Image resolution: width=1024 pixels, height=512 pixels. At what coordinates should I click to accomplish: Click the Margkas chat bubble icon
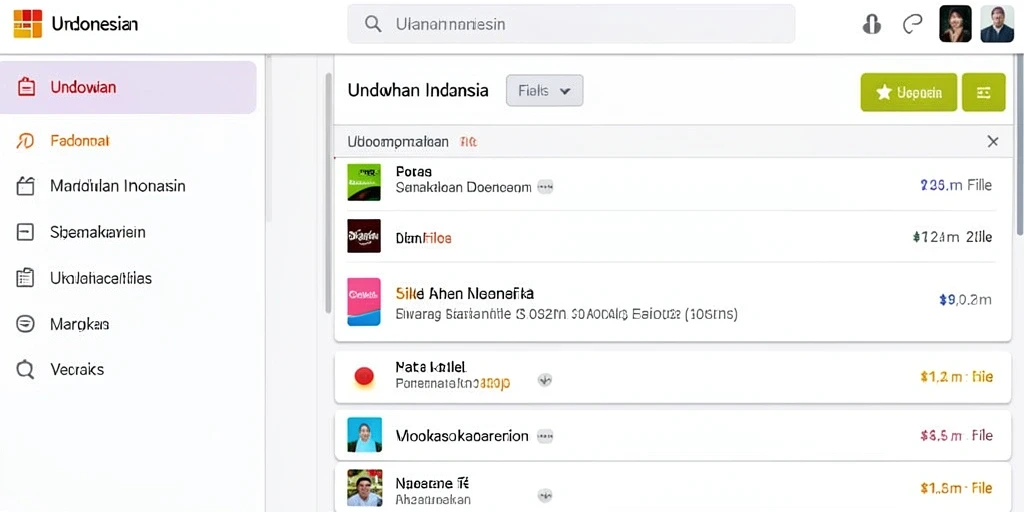coord(25,324)
